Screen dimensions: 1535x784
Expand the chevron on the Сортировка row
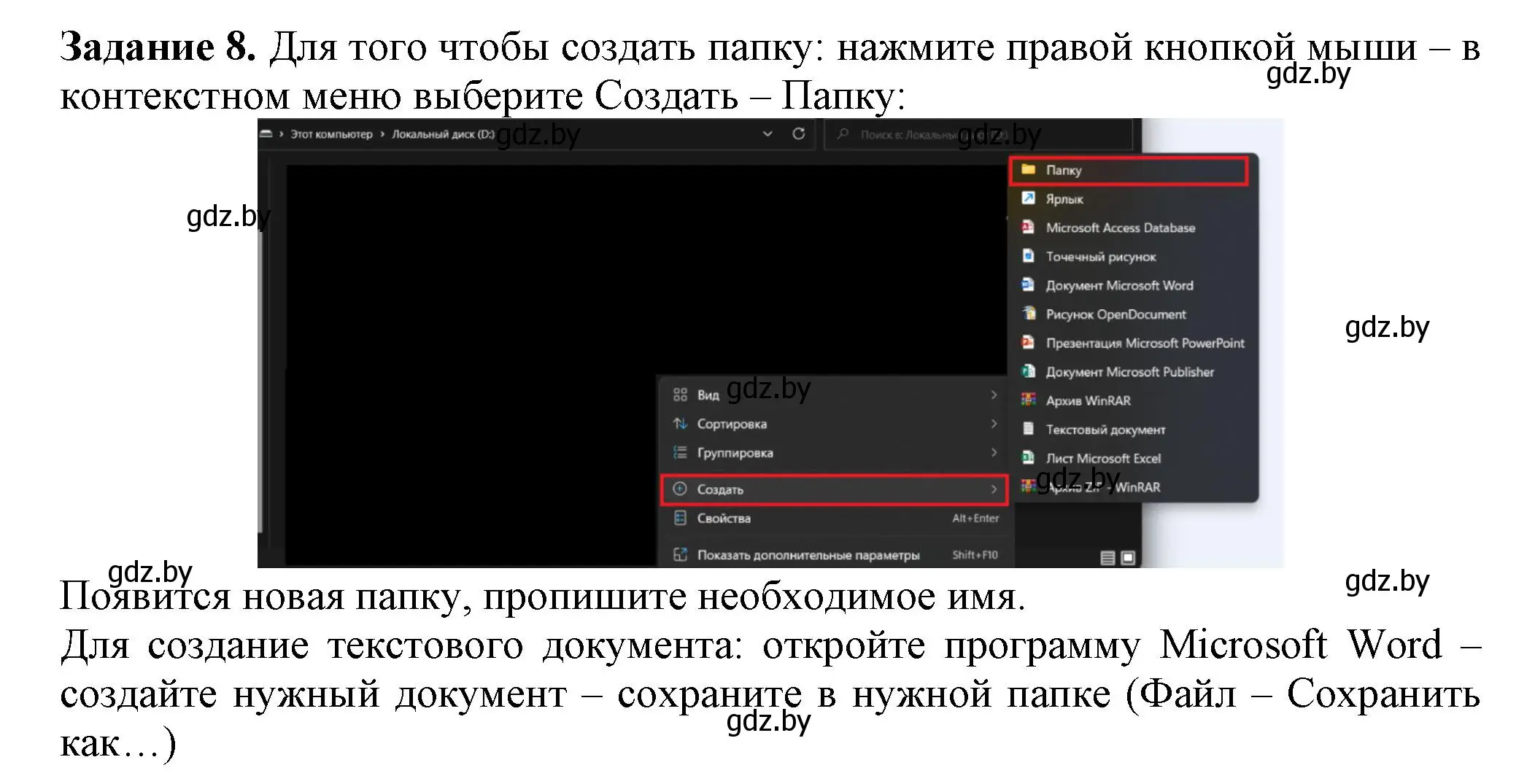(x=994, y=424)
